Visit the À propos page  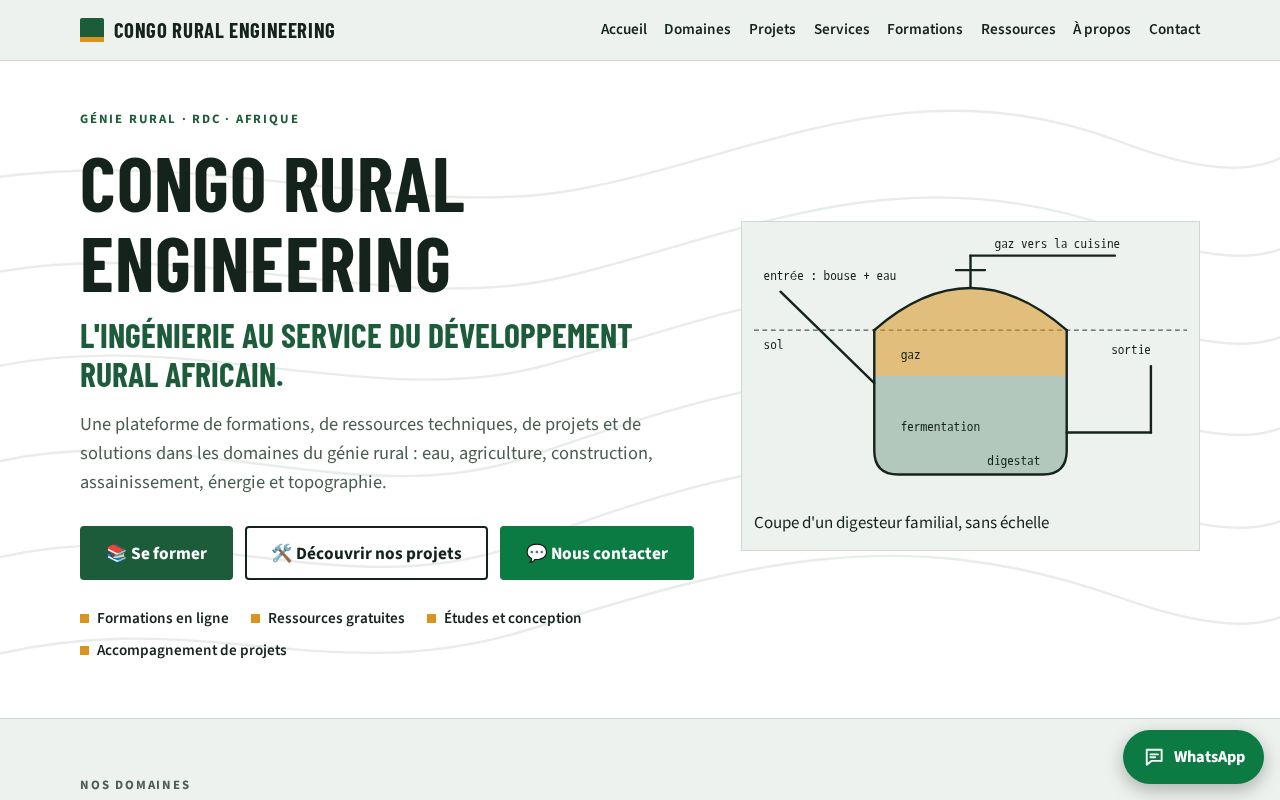click(1102, 29)
